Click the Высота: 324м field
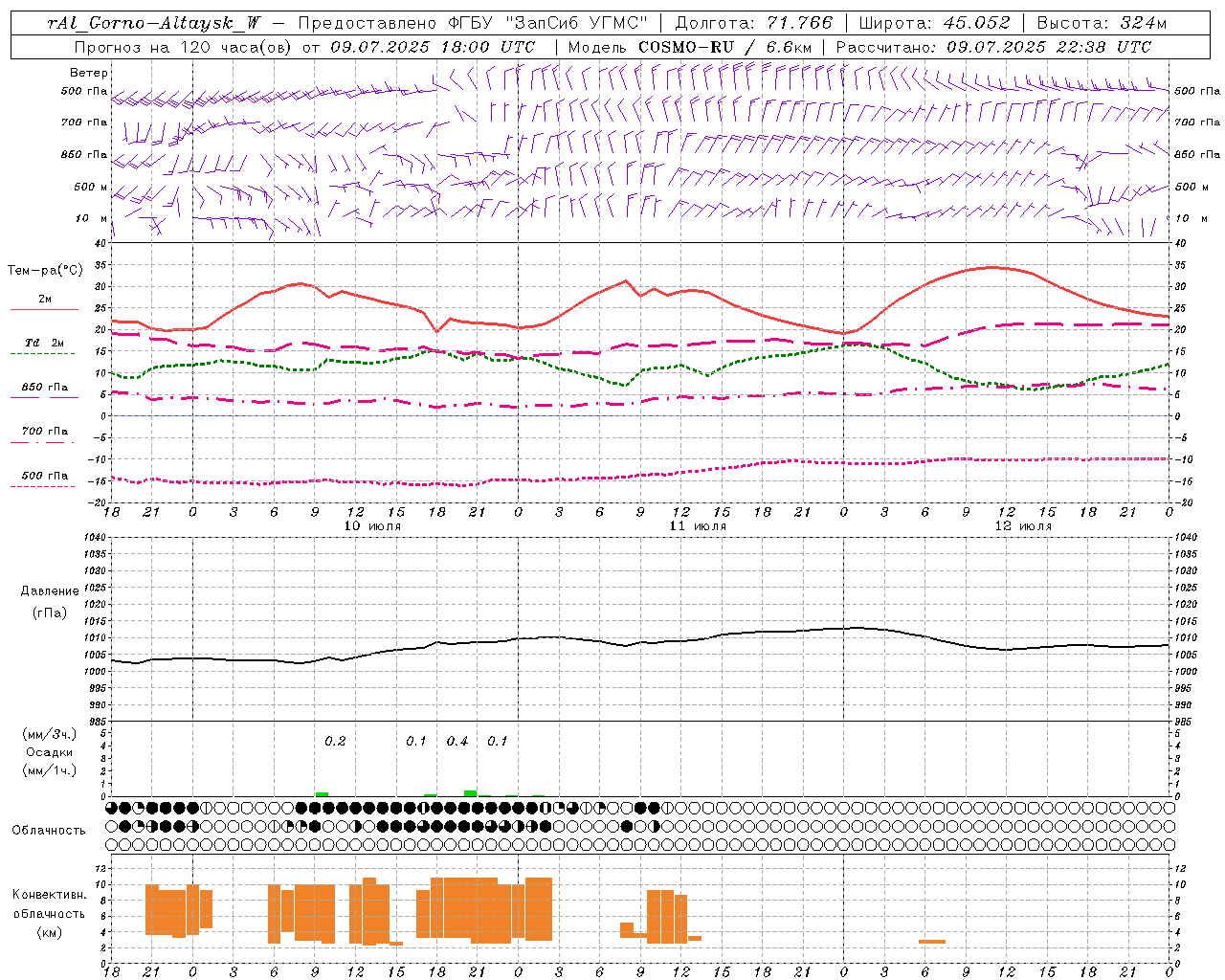This screenshot has width=1225, height=980. [1102, 23]
